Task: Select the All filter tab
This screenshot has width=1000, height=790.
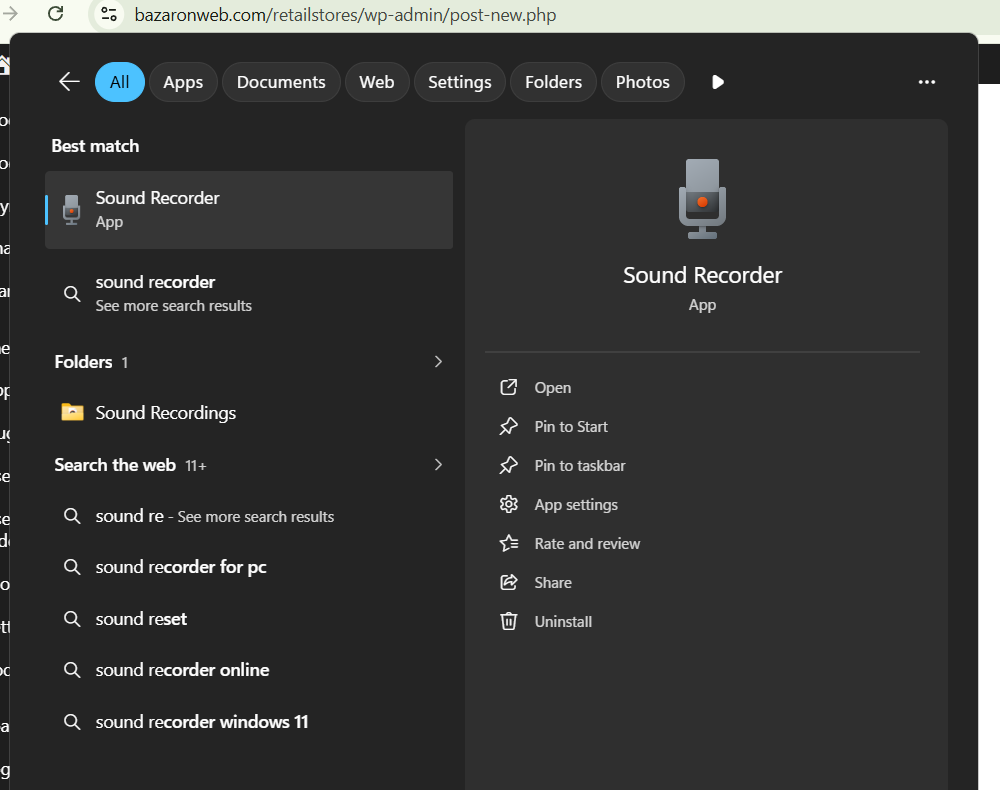Action: [x=120, y=82]
